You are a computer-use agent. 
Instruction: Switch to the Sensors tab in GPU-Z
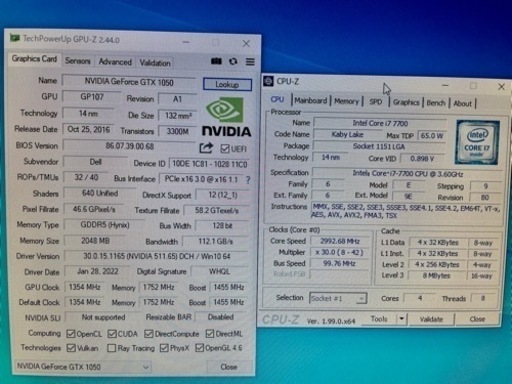point(78,61)
